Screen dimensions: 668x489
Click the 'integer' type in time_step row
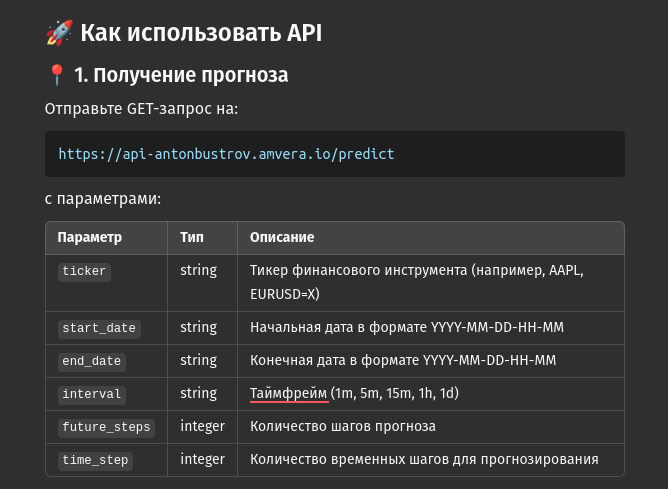click(x=202, y=460)
